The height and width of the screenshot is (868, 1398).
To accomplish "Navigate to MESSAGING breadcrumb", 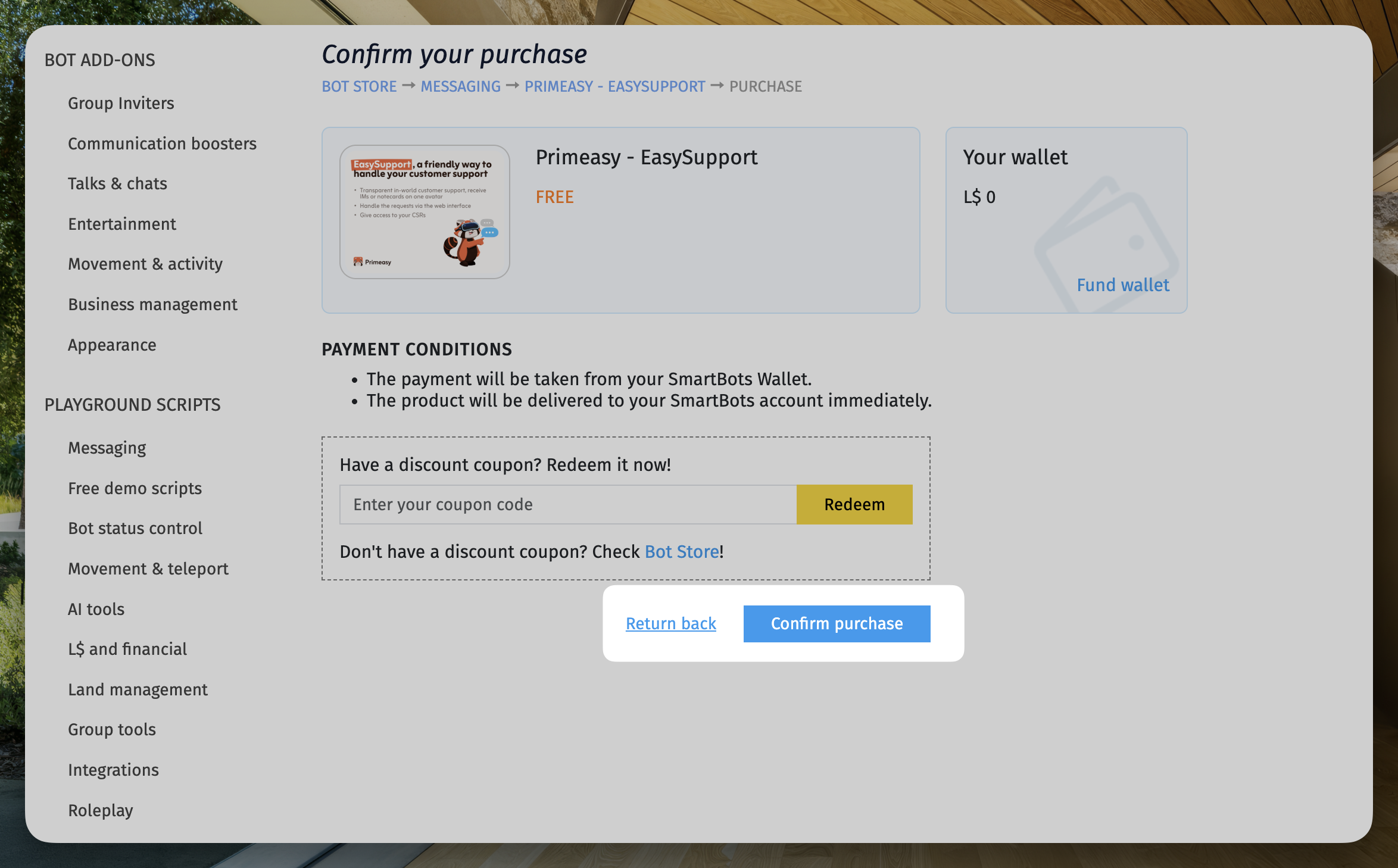I will tap(460, 87).
